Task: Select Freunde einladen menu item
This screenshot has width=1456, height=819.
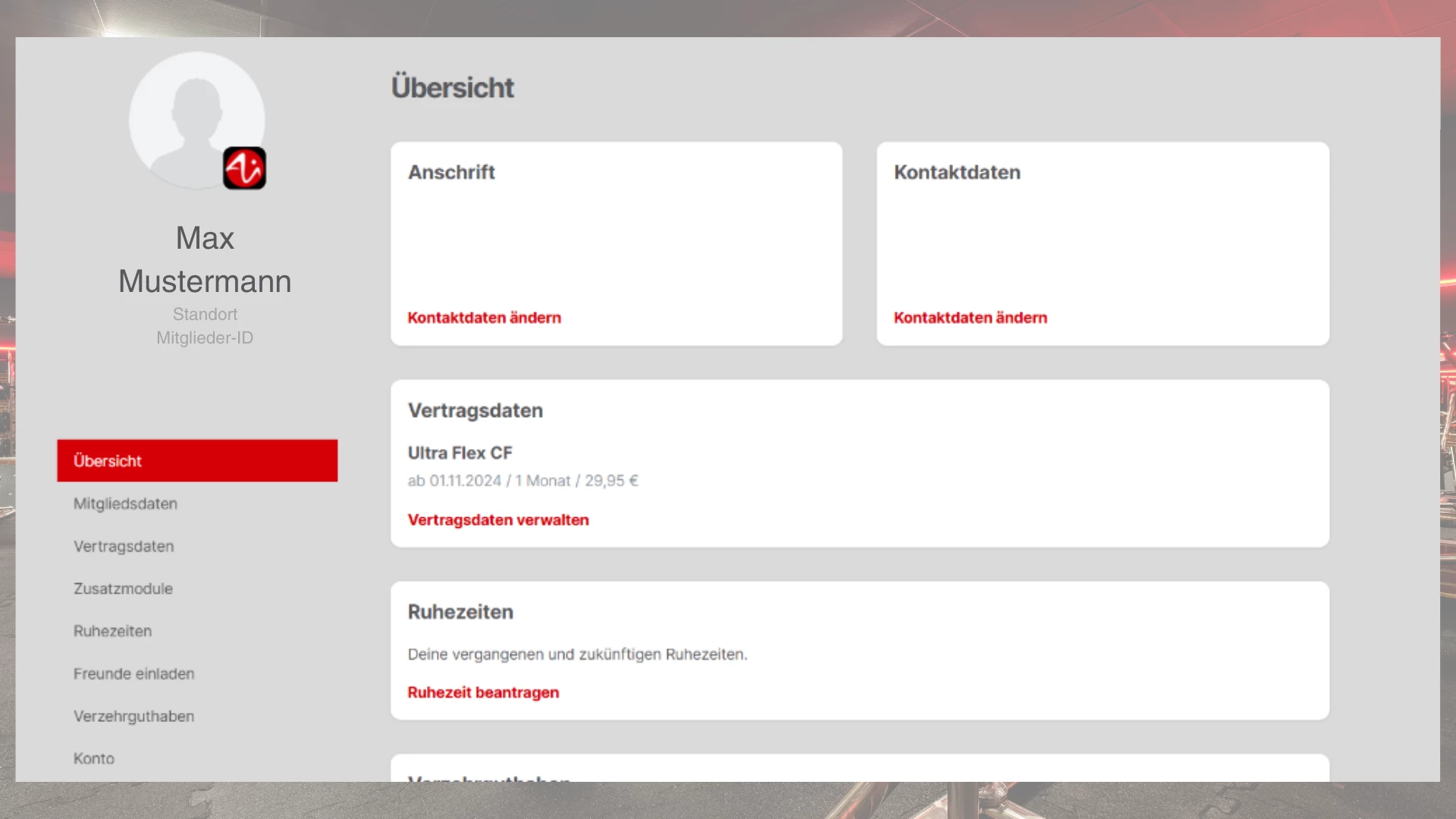Action: click(x=133, y=673)
